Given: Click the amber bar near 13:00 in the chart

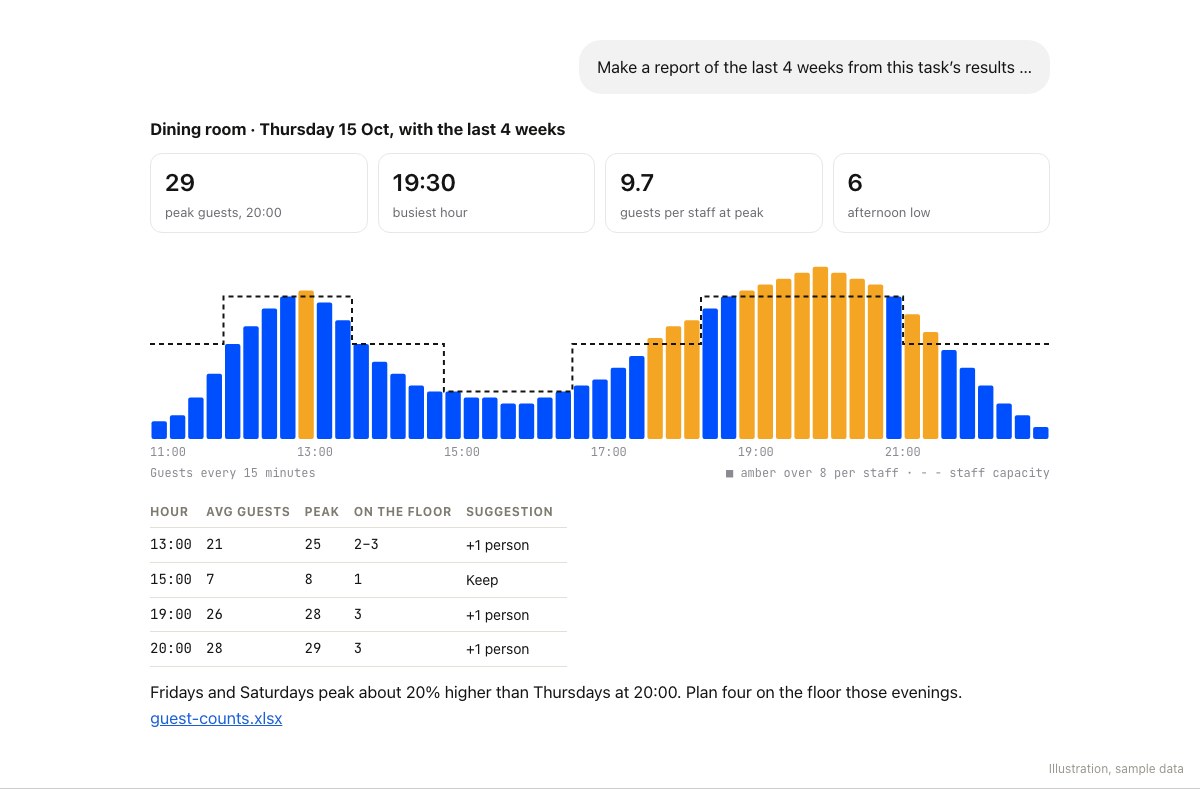Looking at the screenshot, I should [x=306, y=365].
